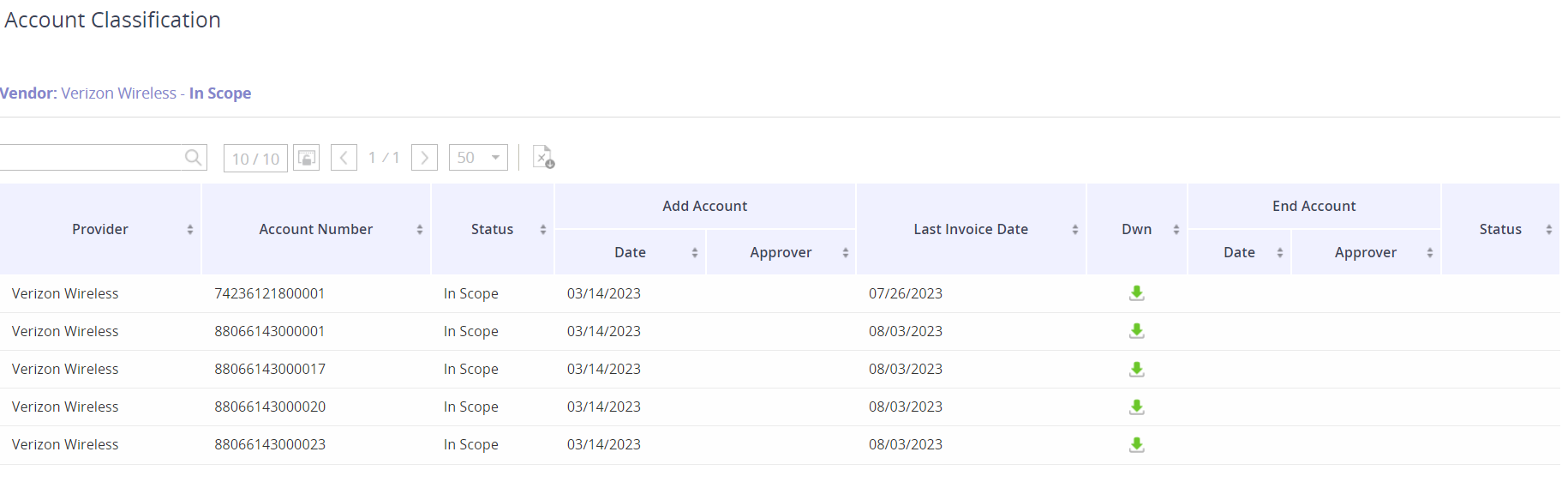Open the 50 rows-per-page dropdown
Screen dimensions: 1568x488
tap(478, 158)
